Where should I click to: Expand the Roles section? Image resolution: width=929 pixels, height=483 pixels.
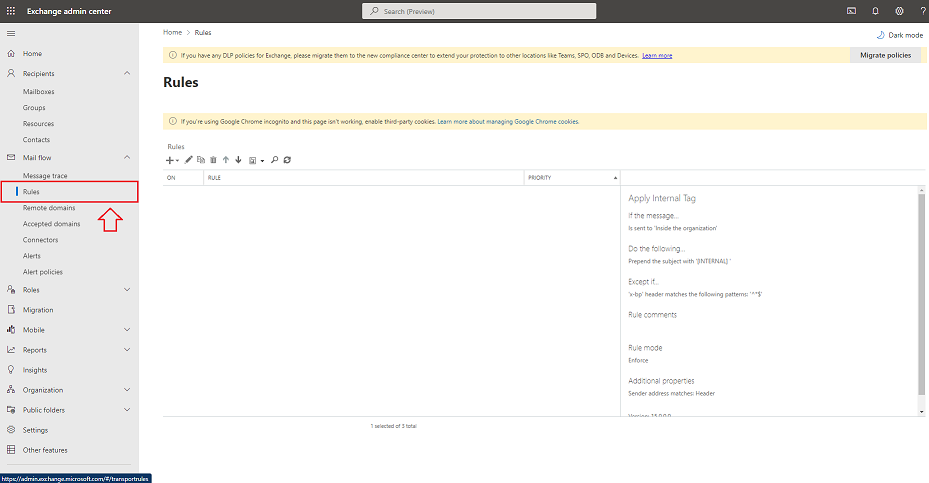tap(127, 290)
